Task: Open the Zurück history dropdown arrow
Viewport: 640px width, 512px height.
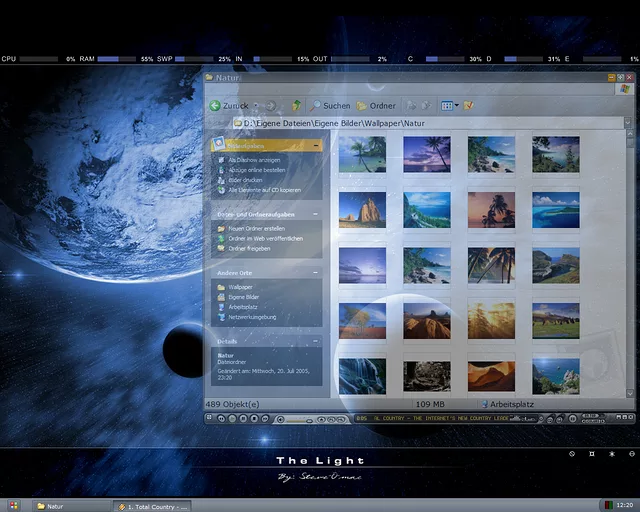Action: [x=256, y=105]
